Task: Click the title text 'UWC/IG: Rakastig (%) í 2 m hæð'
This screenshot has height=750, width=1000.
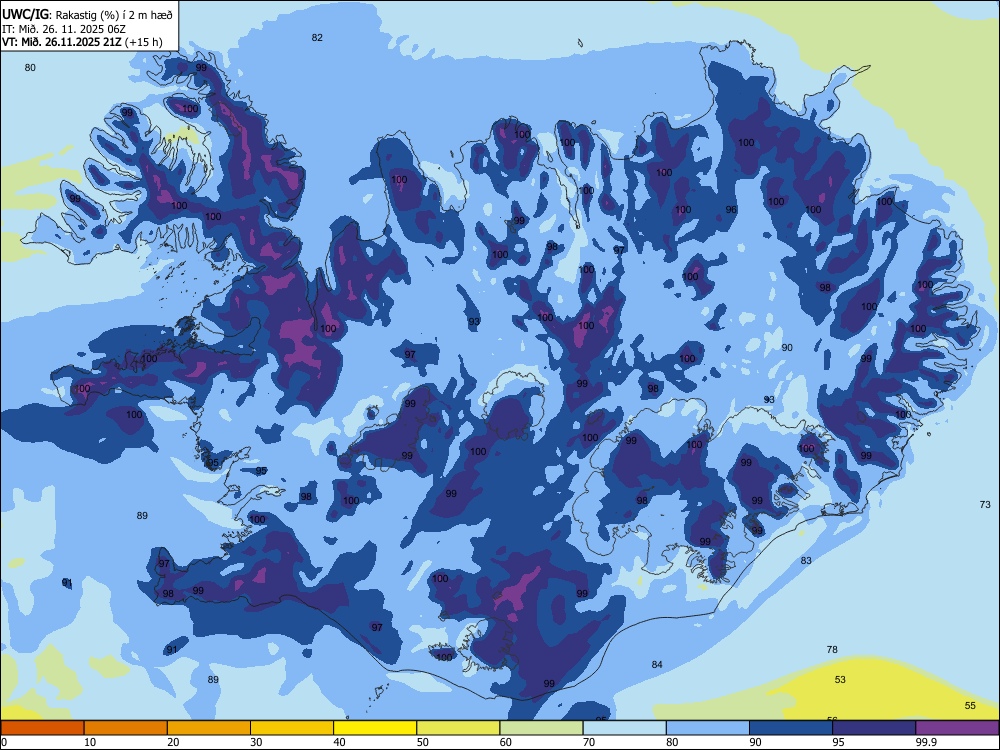Action: point(87,14)
